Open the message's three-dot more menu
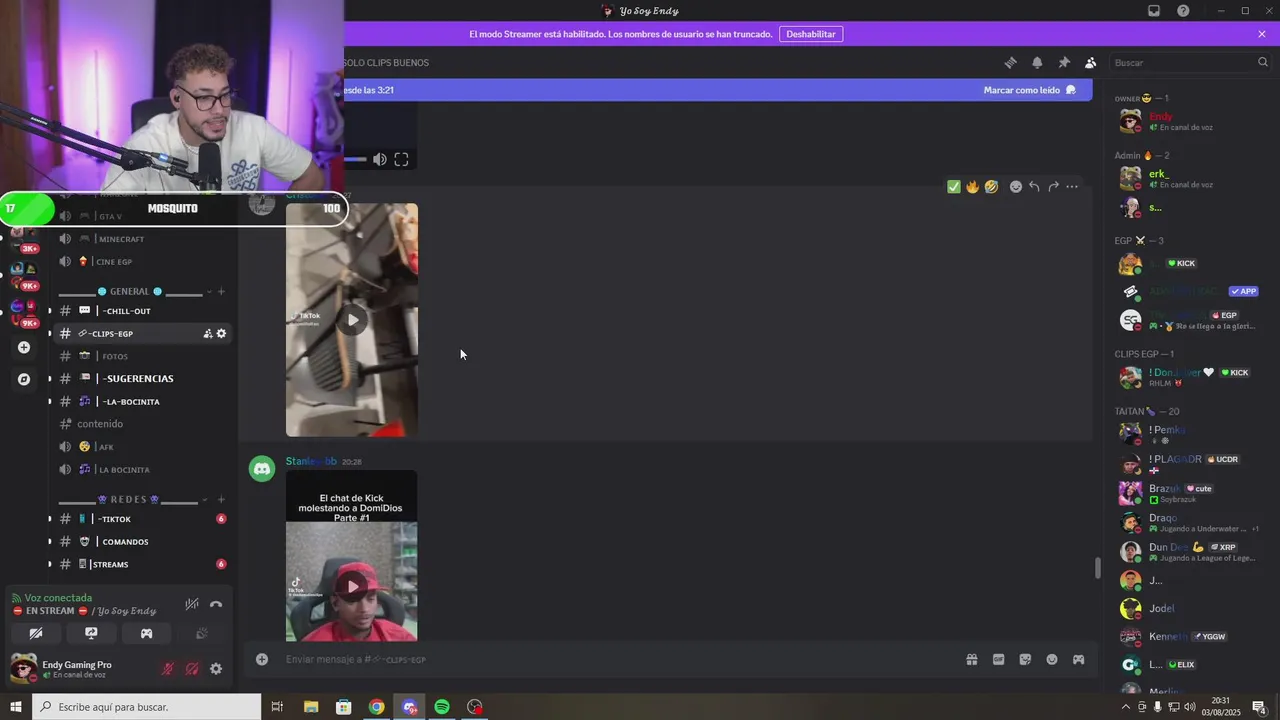Viewport: 1280px width, 720px height. [1072, 186]
